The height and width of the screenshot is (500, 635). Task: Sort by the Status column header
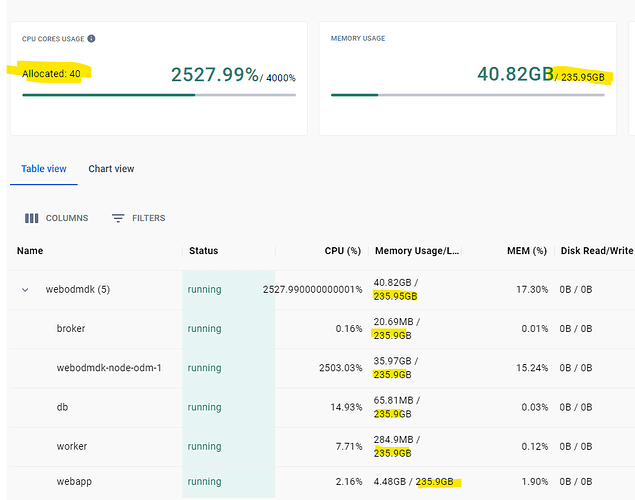click(x=204, y=251)
